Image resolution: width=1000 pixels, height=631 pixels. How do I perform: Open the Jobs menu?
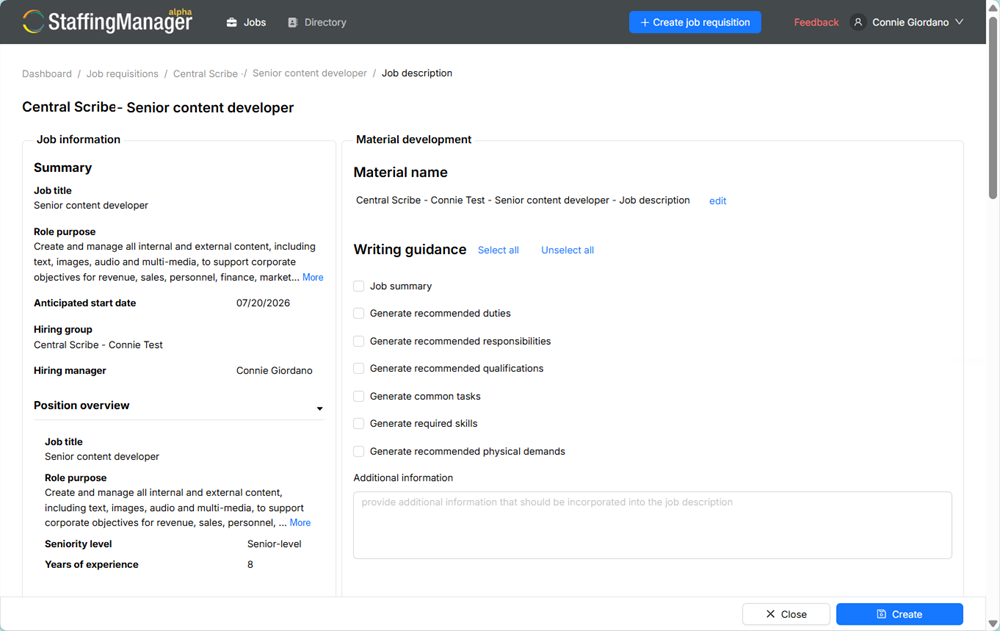[246, 22]
